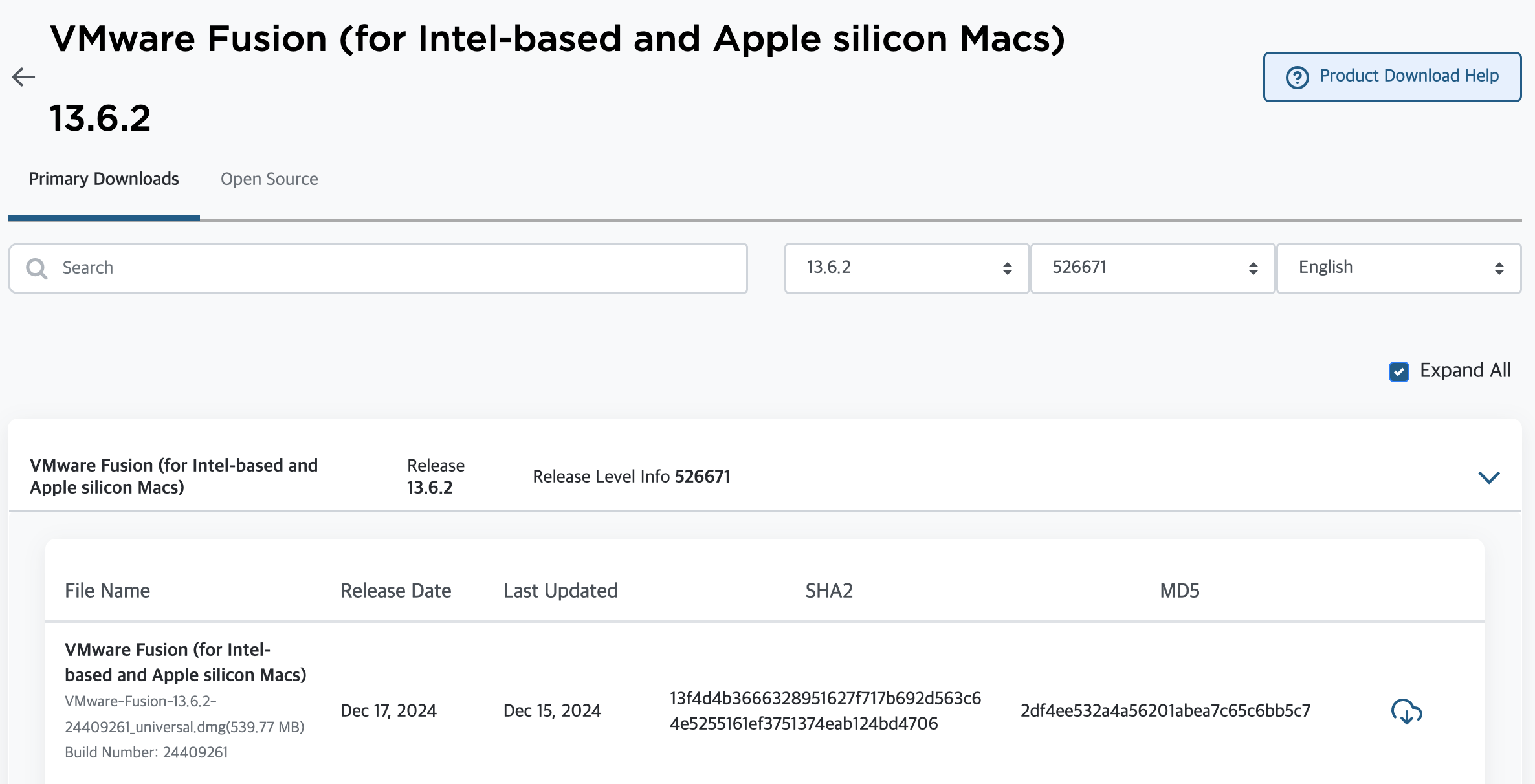Click the Search input field
Image resolution: width=1535 pixels, height=784 pixels.
378,268
